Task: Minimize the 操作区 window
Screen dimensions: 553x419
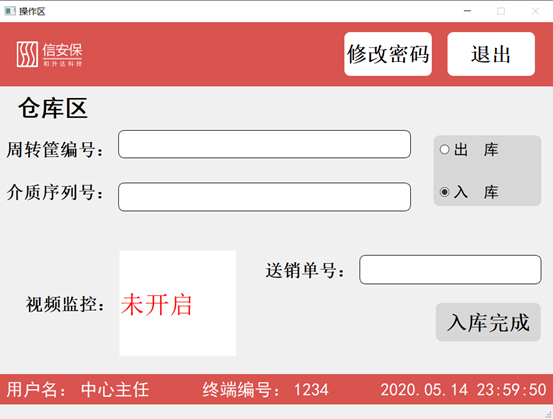Action: (467, 11)
